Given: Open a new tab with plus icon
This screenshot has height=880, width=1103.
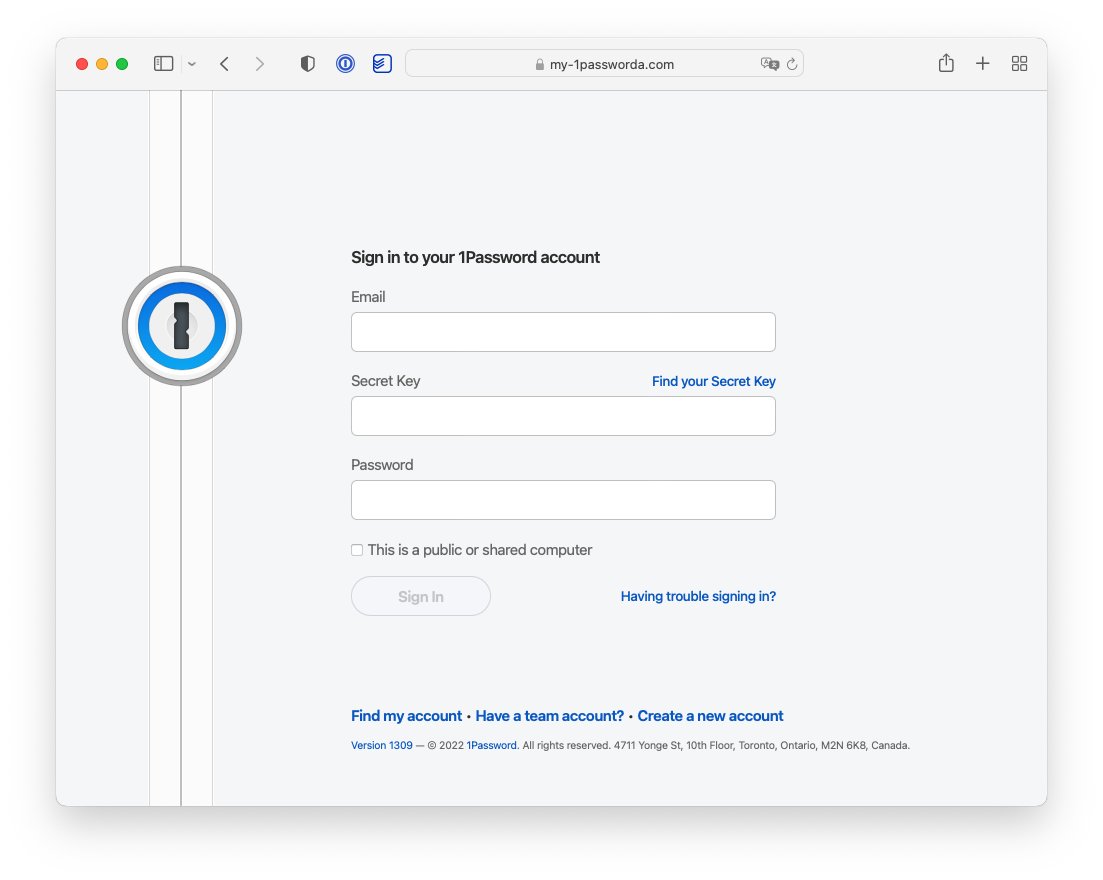Looking at the screenshot, I should tap(983, 64).
